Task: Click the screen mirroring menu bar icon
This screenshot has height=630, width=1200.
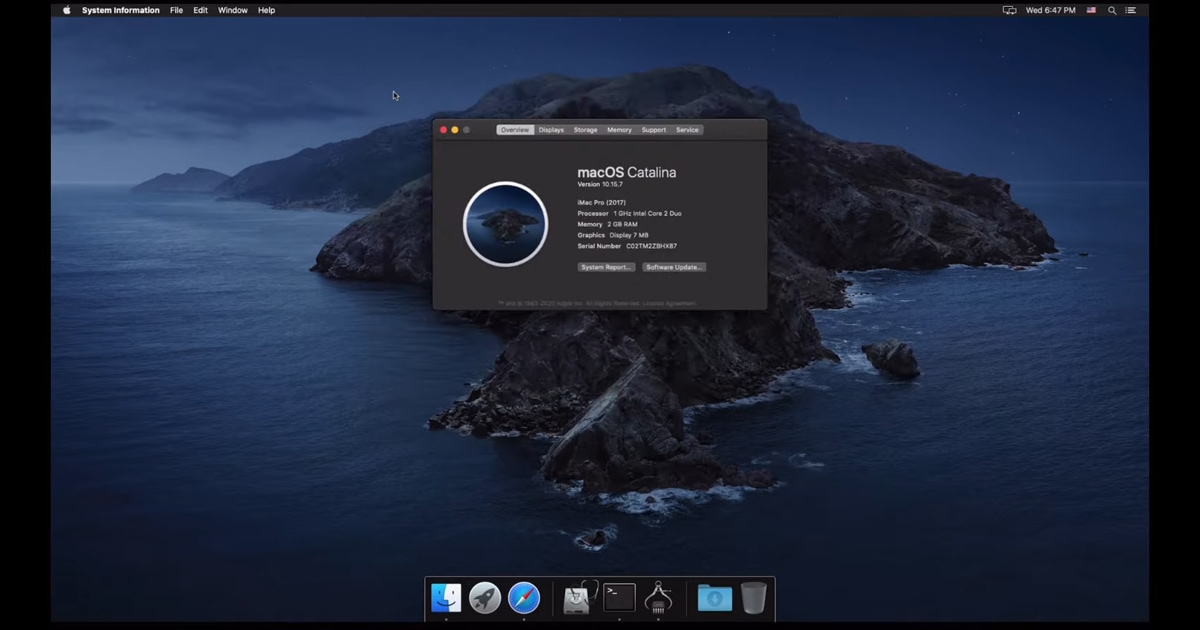Action: pyautogui.click(x=1009, y=10)
